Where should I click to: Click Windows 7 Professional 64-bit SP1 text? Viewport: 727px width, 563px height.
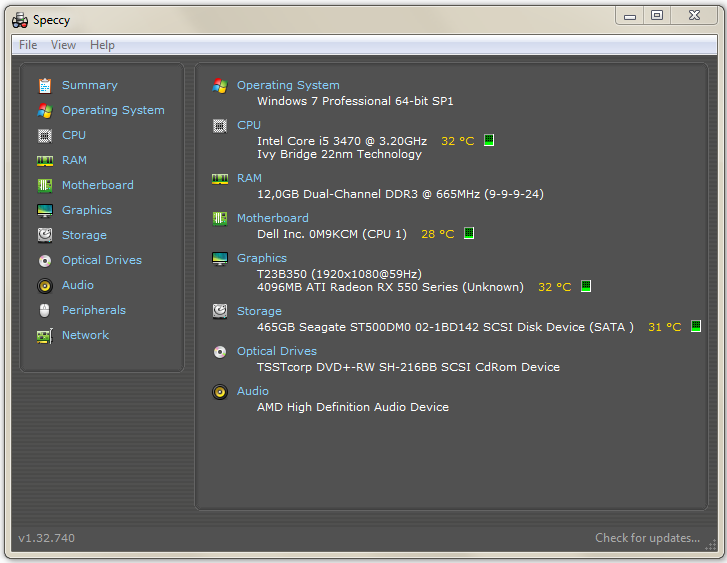pyautogui.click(x=355, y=101)
